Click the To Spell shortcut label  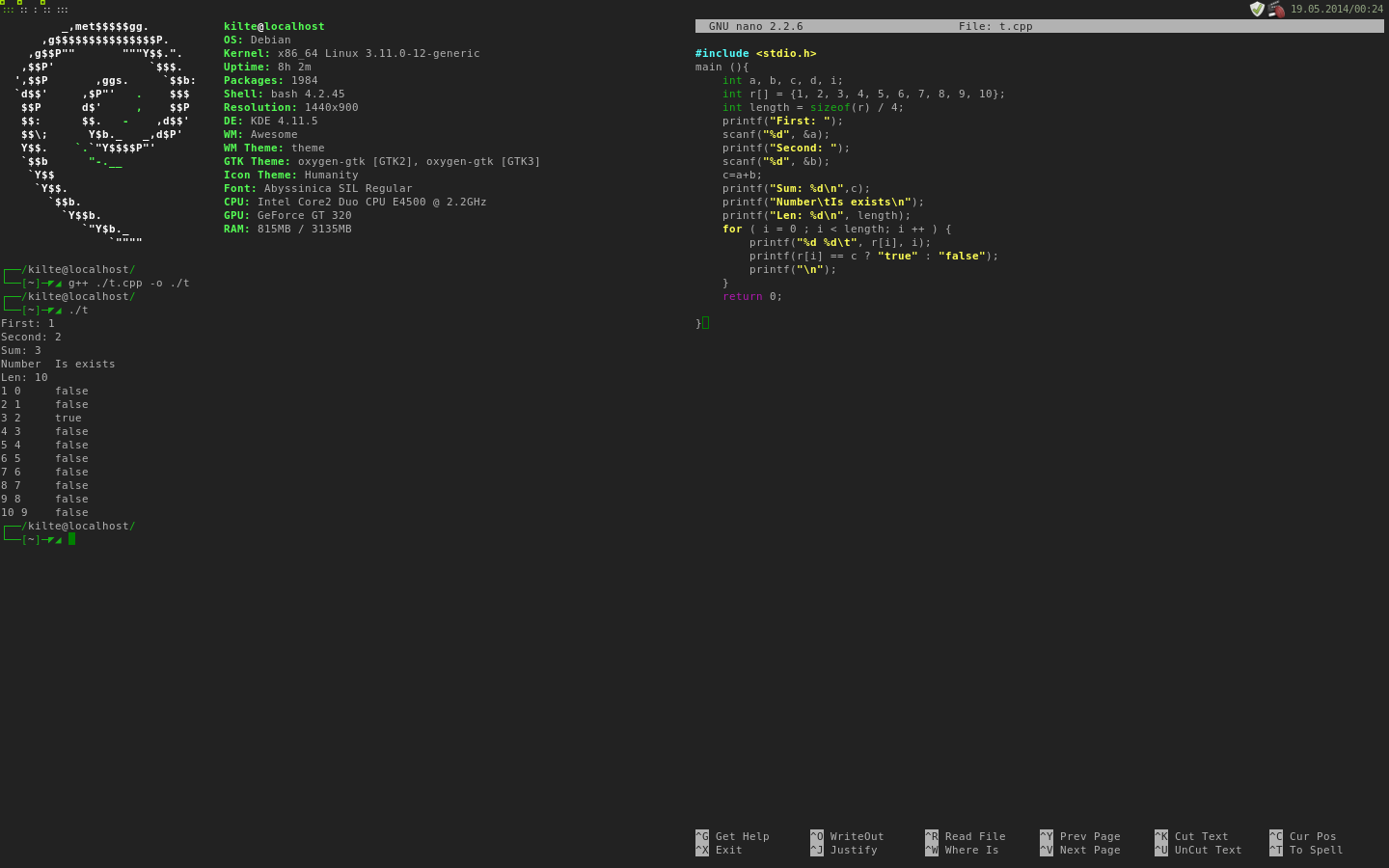coord(1316,850)
